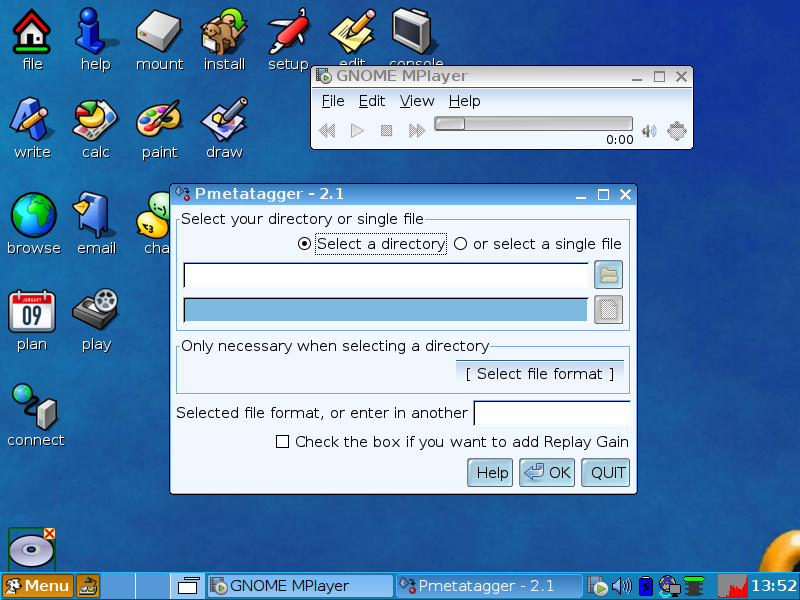Switch to Pmetatagger taskbar entry
The height and width of the screenshot is (600, 800).
489,586
